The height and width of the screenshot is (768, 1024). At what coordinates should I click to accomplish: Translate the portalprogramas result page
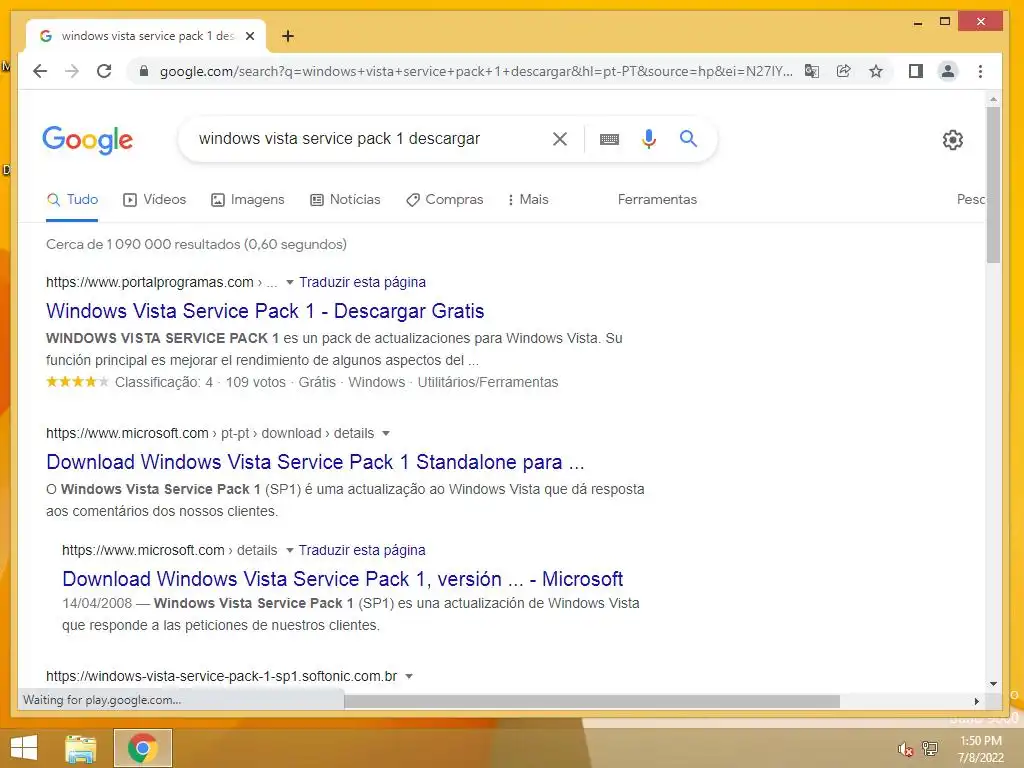pyautogui.click(x=362, y=282)
